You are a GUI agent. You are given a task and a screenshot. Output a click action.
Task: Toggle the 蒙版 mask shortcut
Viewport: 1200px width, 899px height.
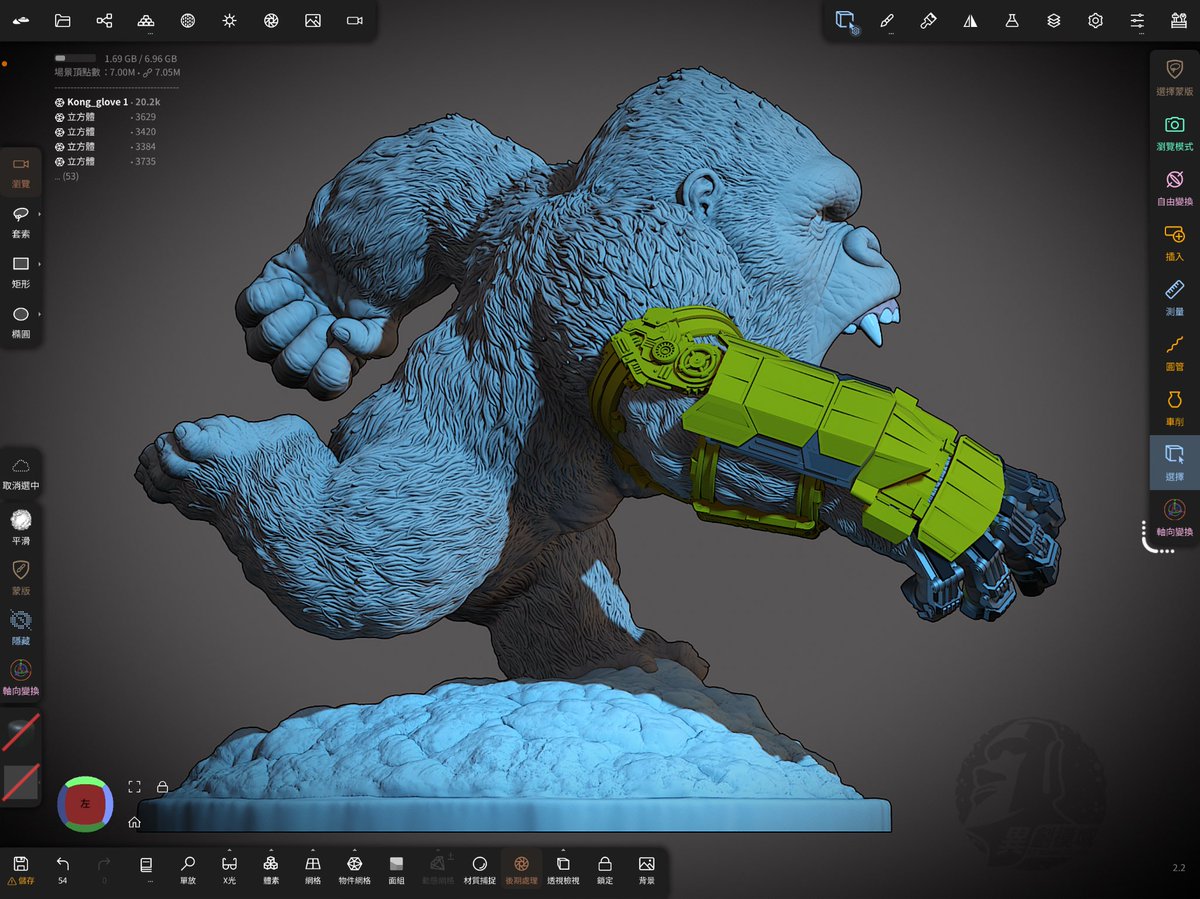[20, 577]
